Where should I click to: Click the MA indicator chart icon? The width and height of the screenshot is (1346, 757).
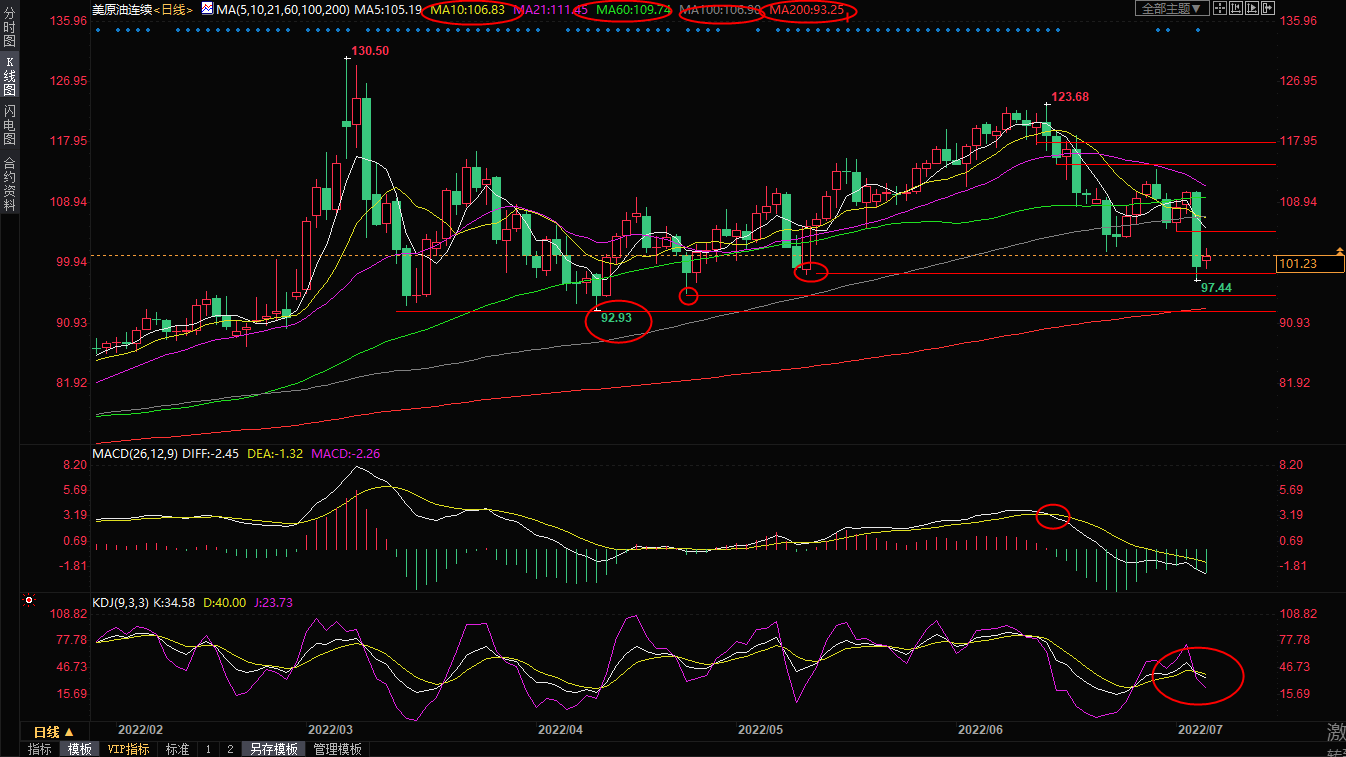click(206, 9)
